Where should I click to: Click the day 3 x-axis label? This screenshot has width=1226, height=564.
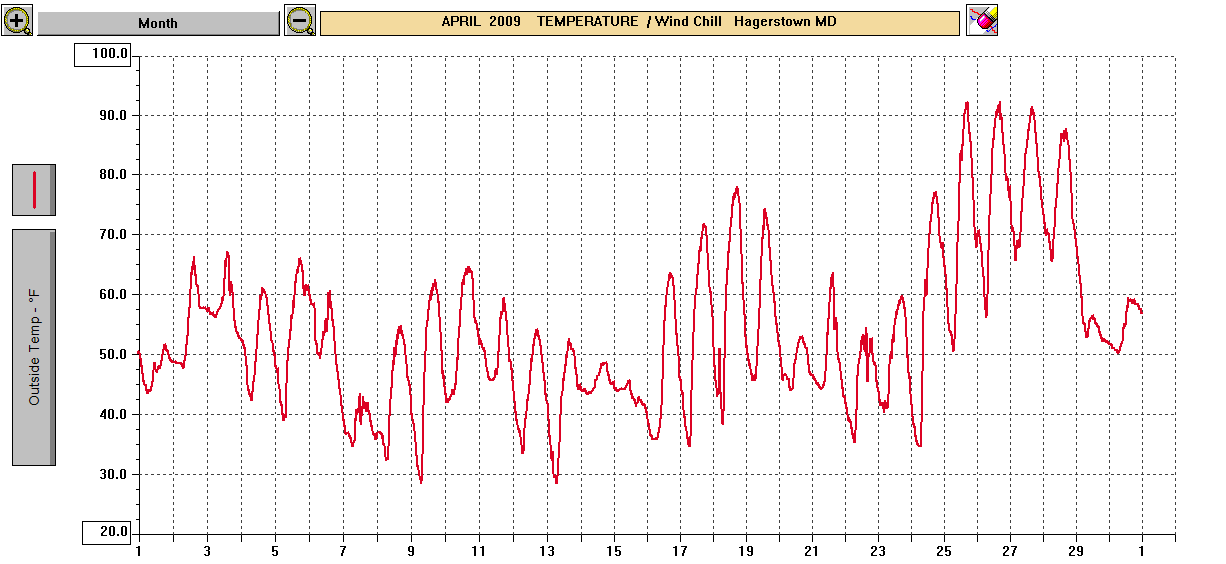pos(207,552)
